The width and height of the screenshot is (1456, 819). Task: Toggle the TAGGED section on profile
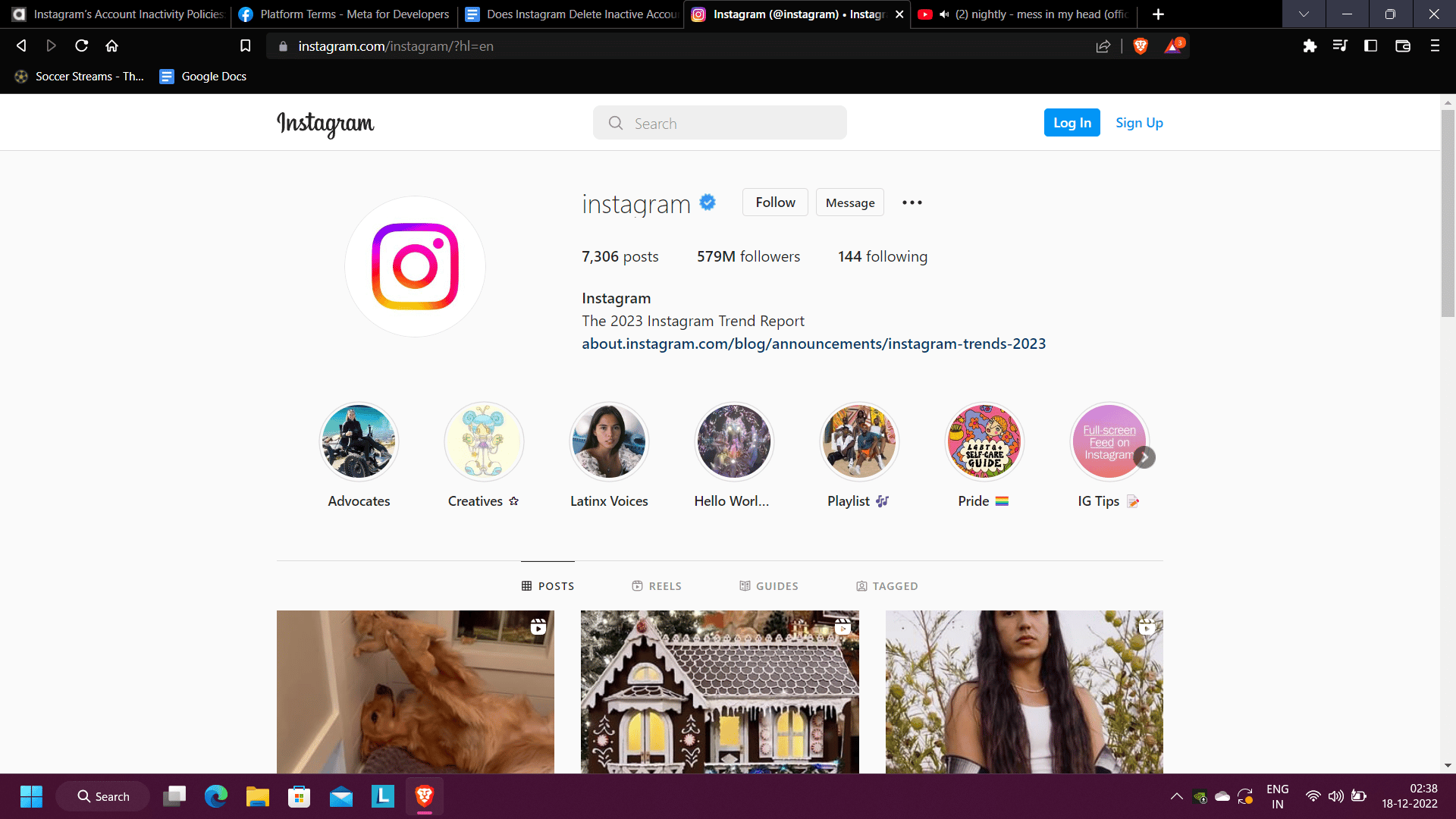[886, 585]
